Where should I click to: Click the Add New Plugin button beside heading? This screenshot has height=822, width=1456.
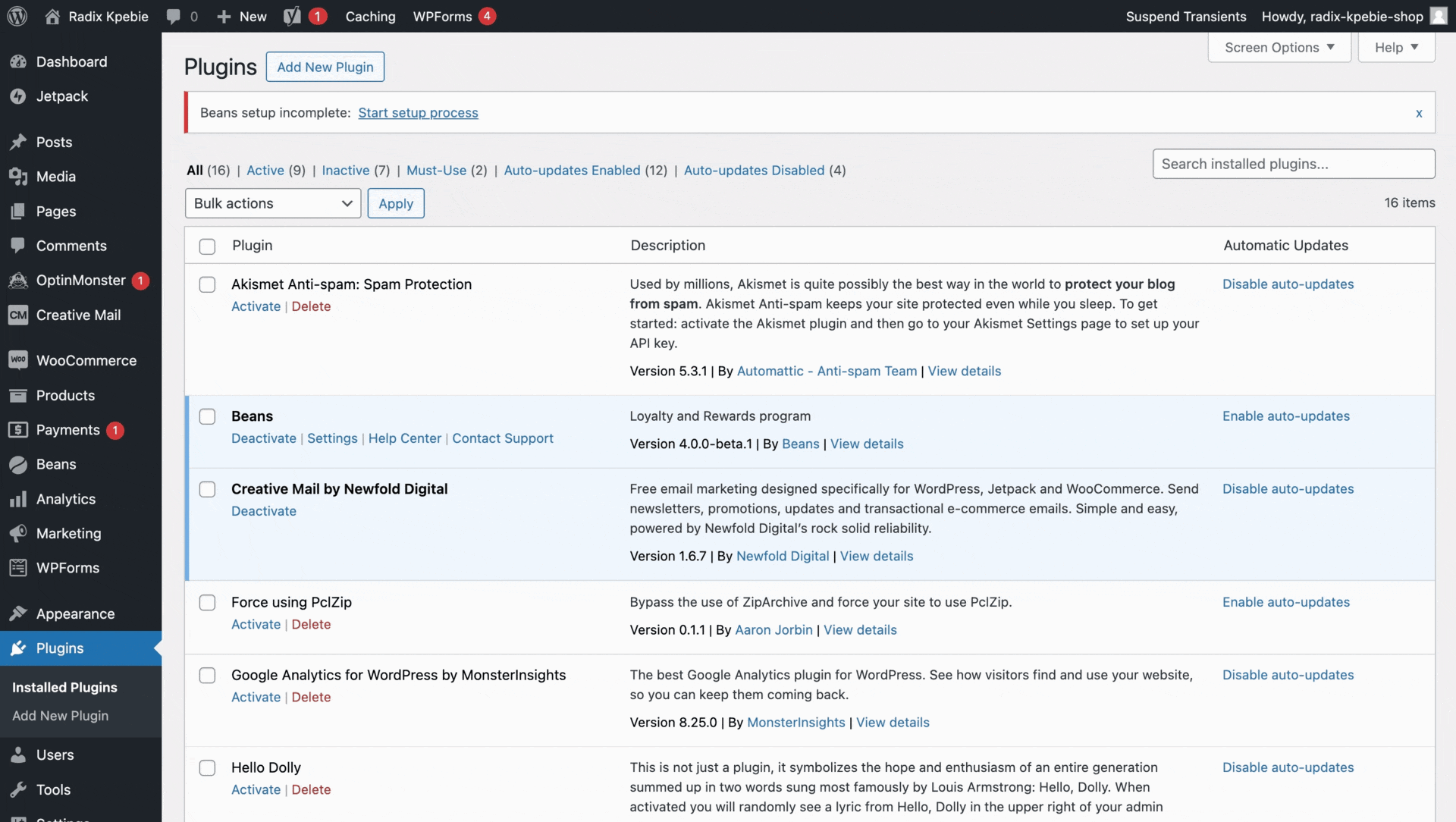325,67
